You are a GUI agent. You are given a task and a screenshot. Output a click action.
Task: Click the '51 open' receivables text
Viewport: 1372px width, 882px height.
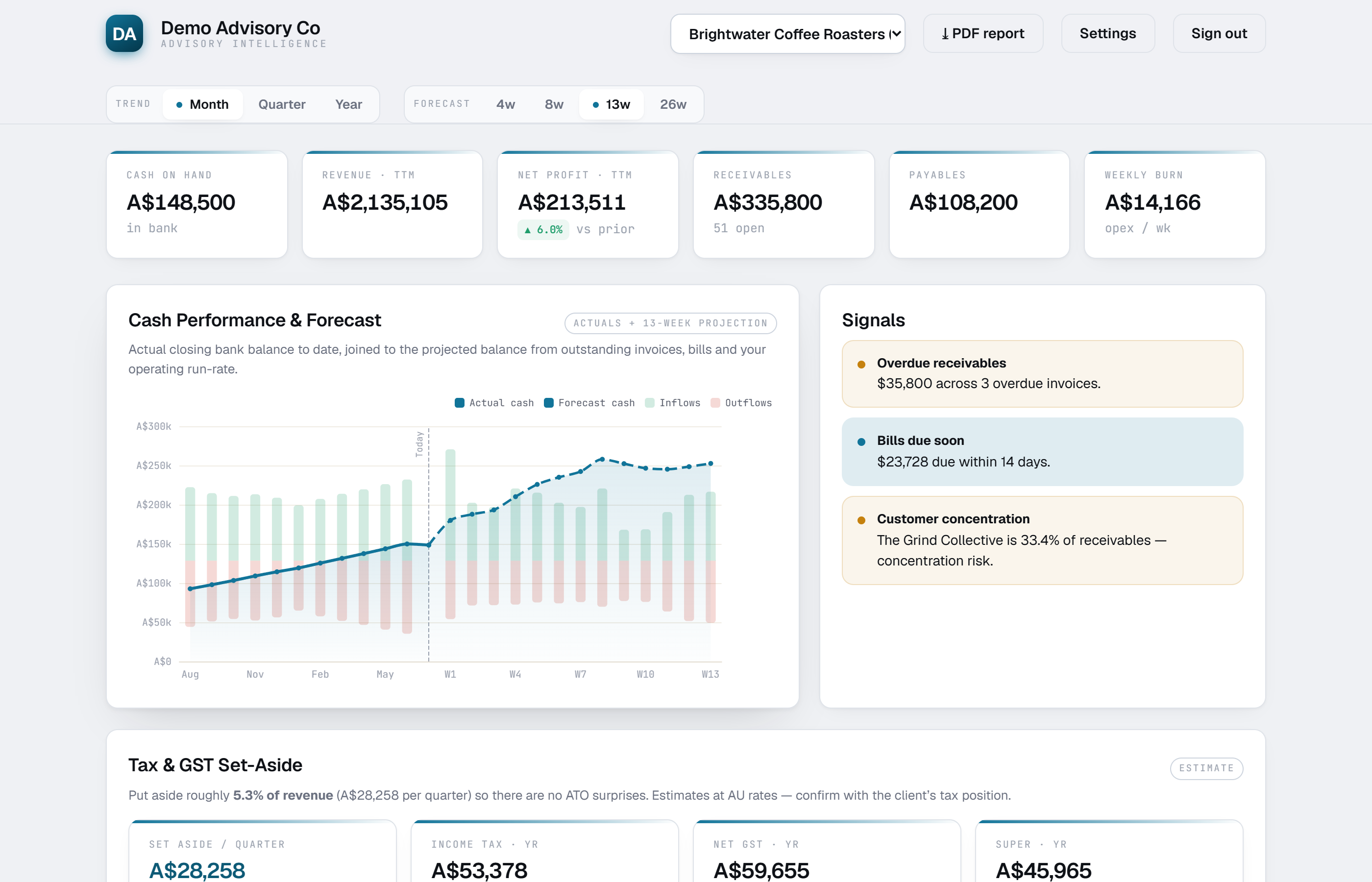739,228
